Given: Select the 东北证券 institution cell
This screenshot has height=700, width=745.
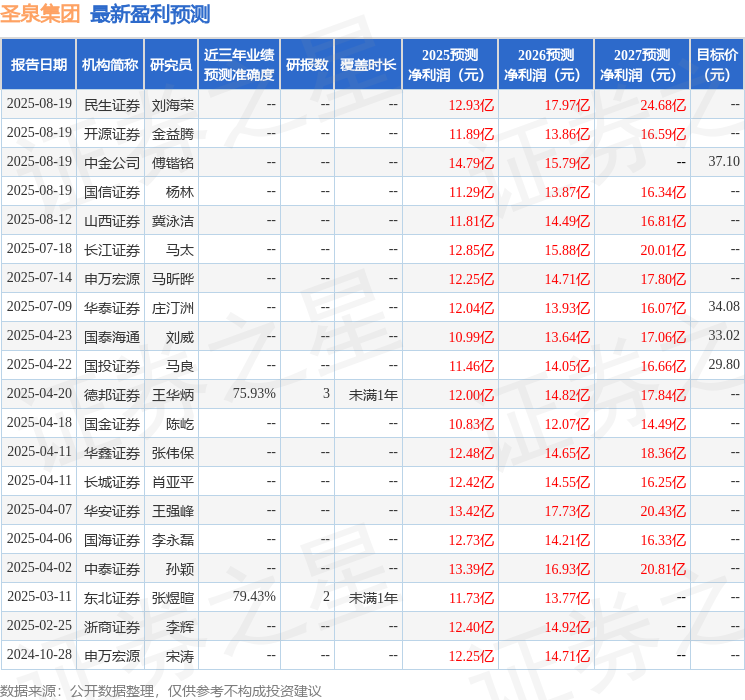Looking at the screenshot, I should 112,598.
